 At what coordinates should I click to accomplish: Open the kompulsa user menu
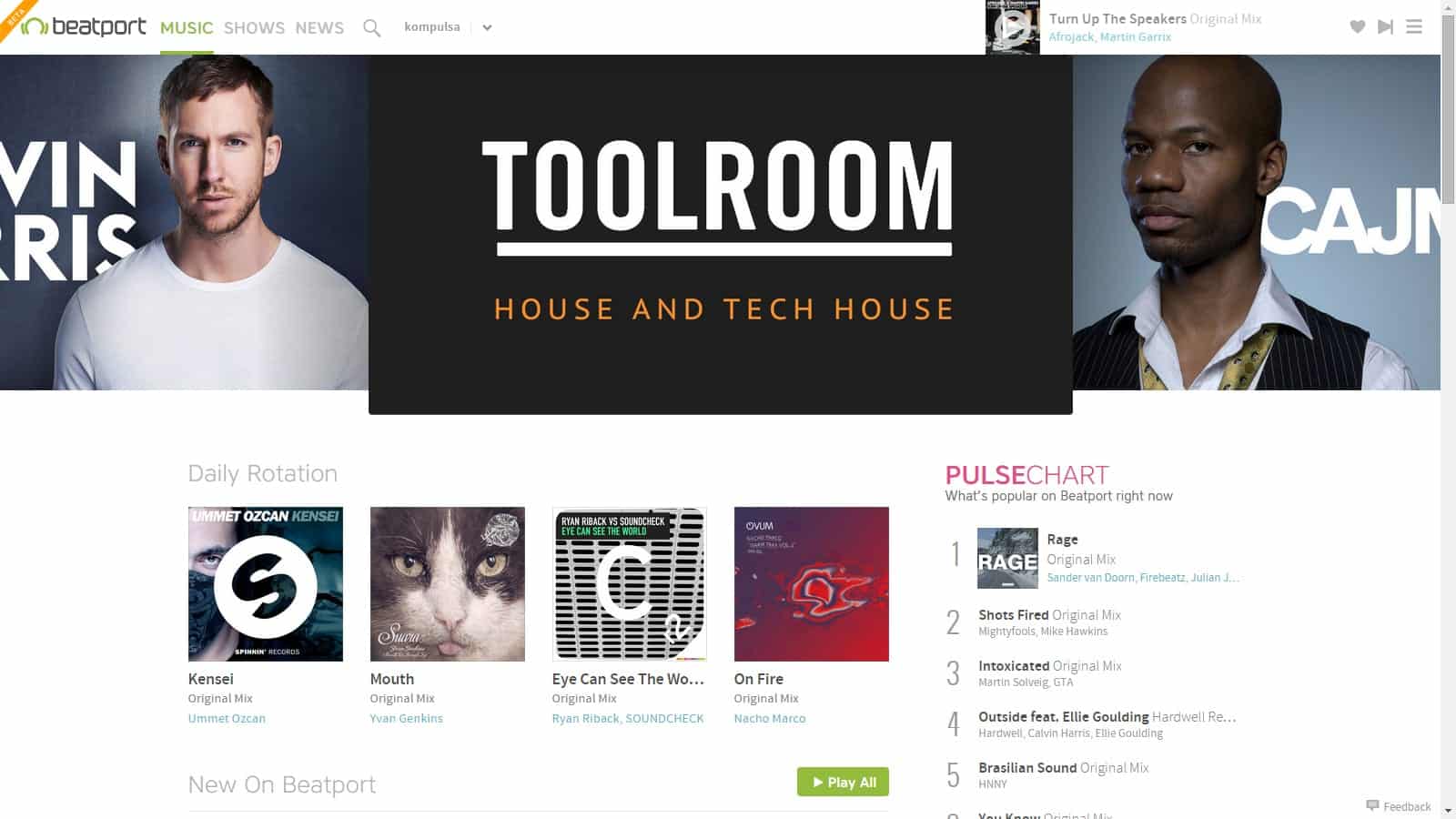click(431, 27)
